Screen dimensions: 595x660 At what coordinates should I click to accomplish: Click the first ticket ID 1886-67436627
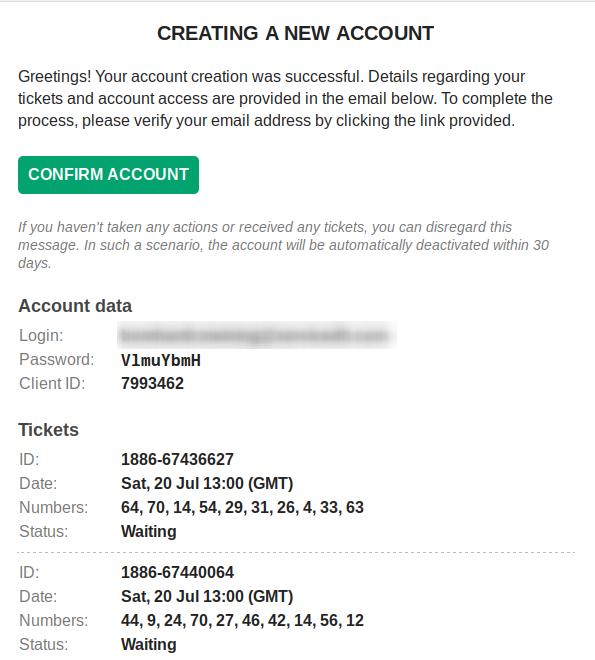coord(177,459)
